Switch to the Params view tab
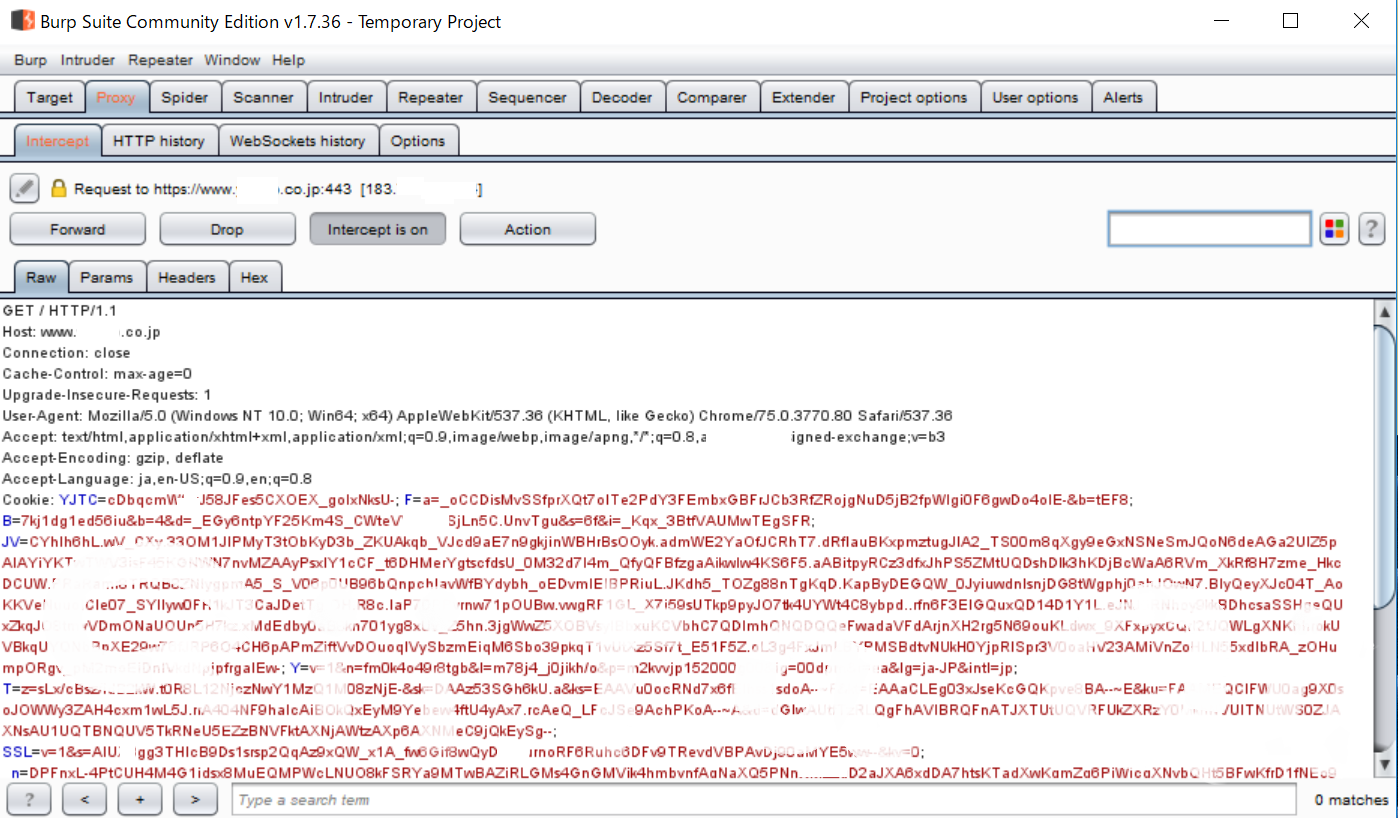 pyautogui.click(x=107, y=277)
